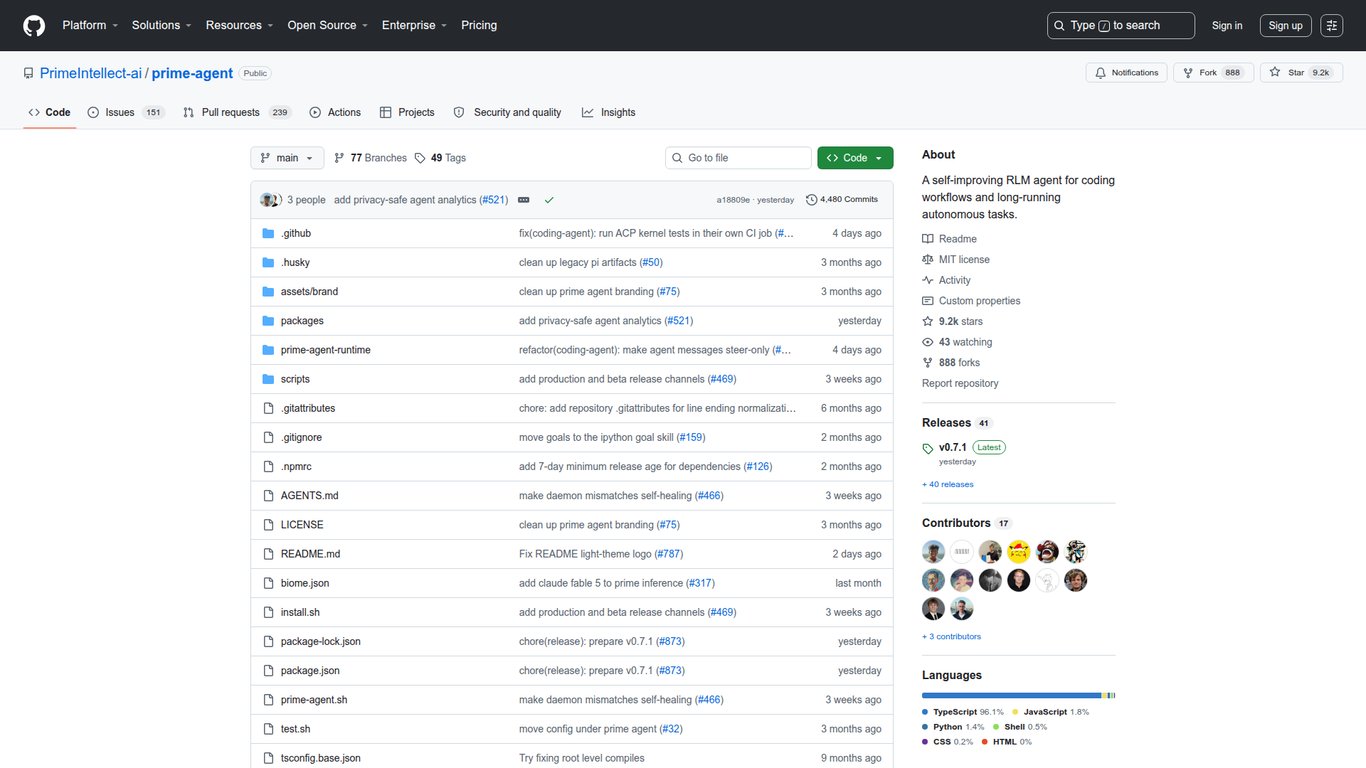Switch to the Code tab
The height and width of the screenshot is (768, 1366).
pos(49,113)
